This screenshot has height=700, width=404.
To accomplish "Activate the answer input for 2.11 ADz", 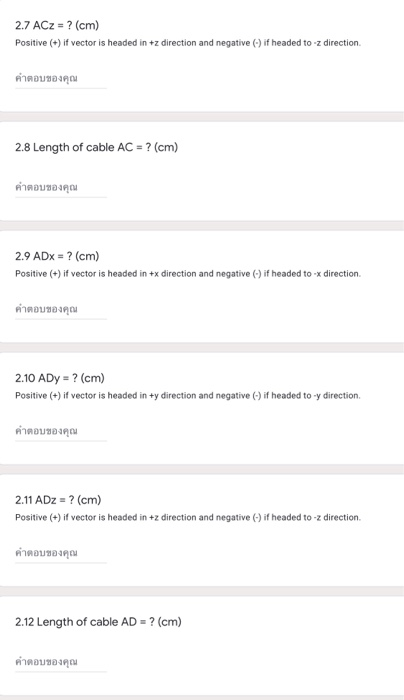I will [61, 554].
